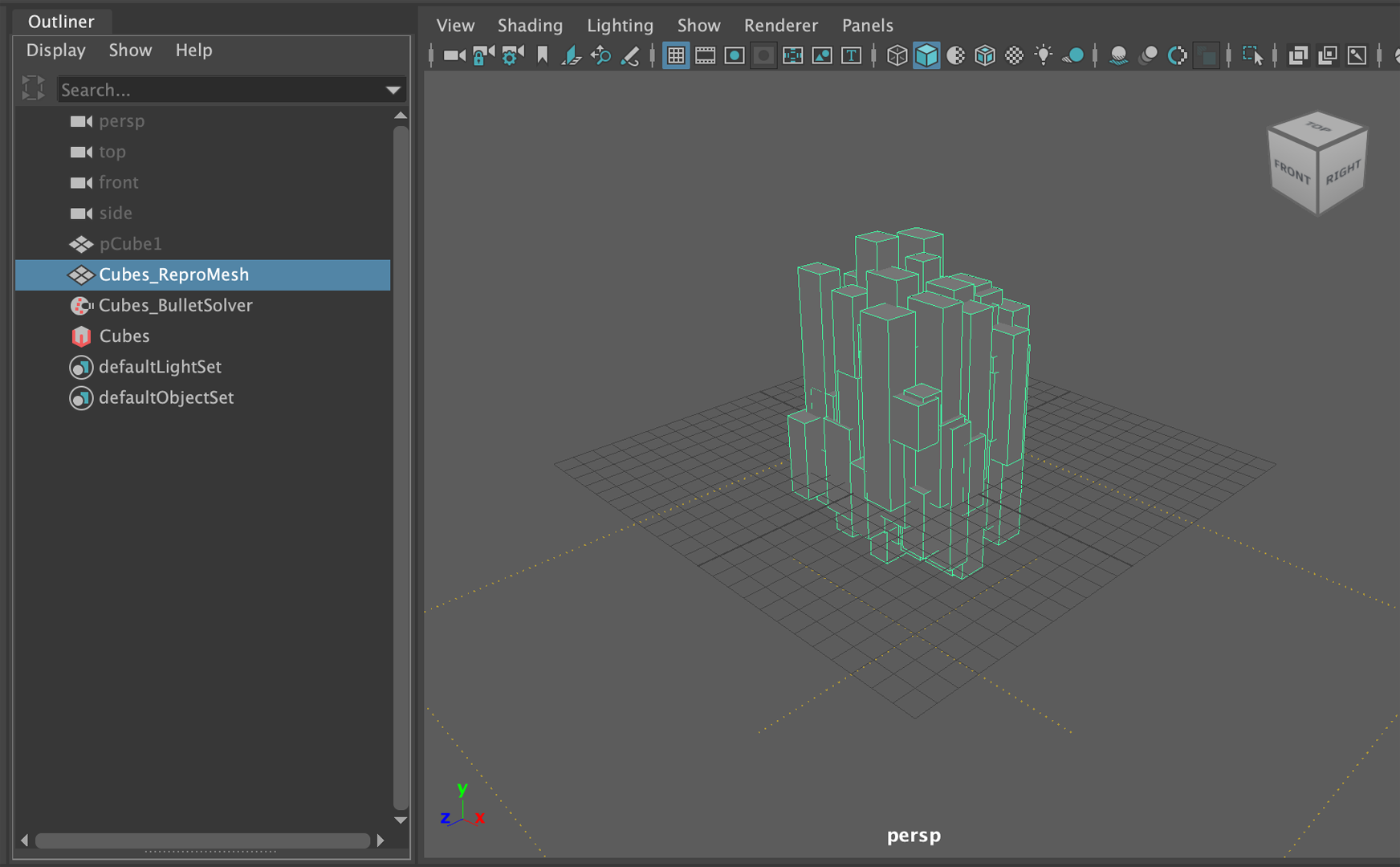Toggle the viewport Grid display button
This screenshot has width=1400, height=867.
point(676,55)
